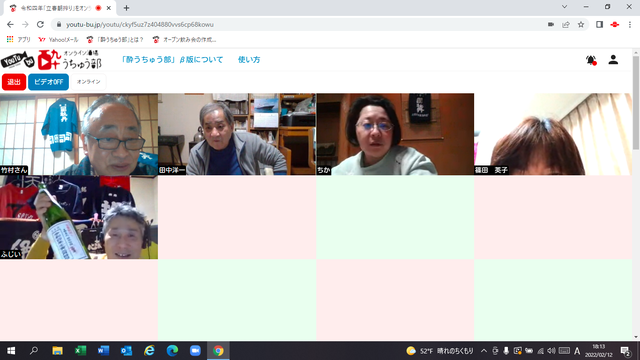Viewport: 640px width, 360px height.
Task: Open notifications bell icon
Action: pos(591,60)
